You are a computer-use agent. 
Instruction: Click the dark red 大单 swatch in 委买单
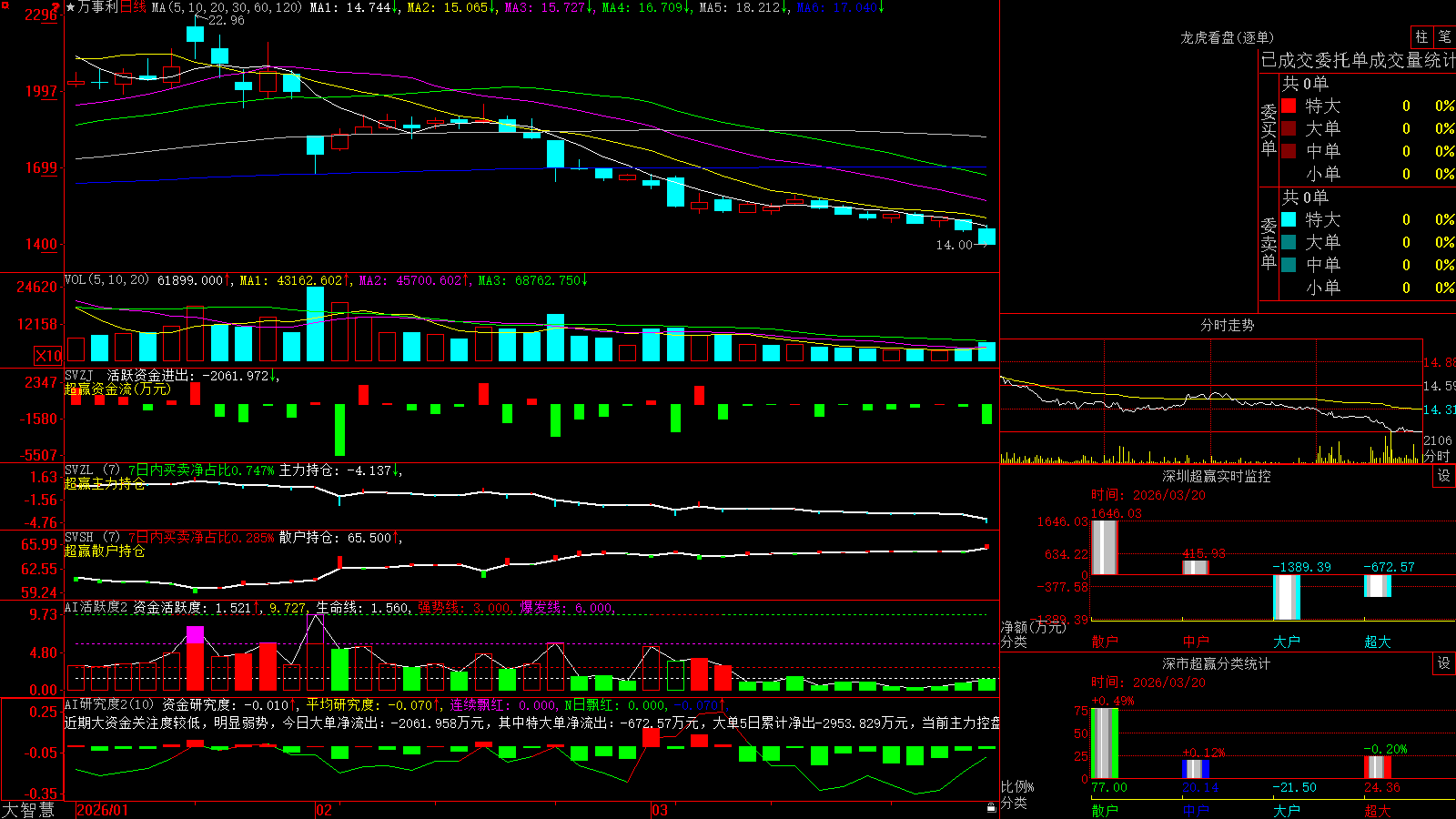coord(1289,128)
